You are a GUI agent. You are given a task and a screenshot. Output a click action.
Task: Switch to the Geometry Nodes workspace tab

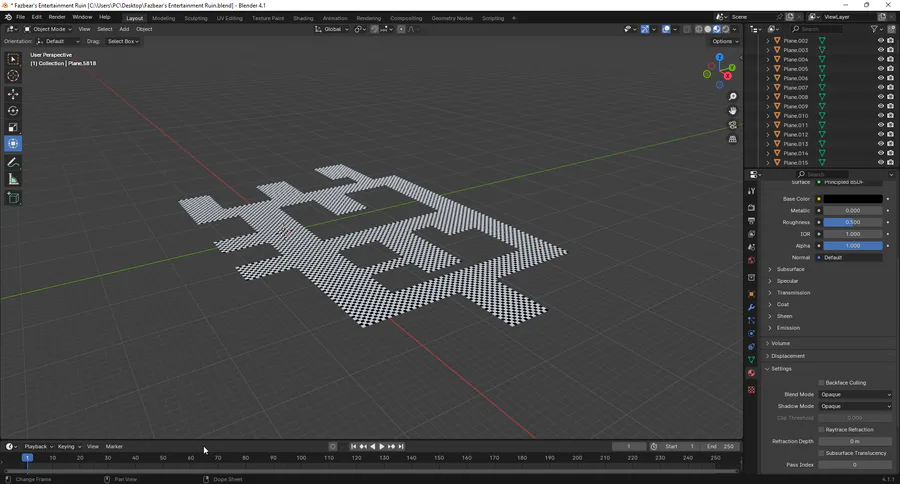452,18
